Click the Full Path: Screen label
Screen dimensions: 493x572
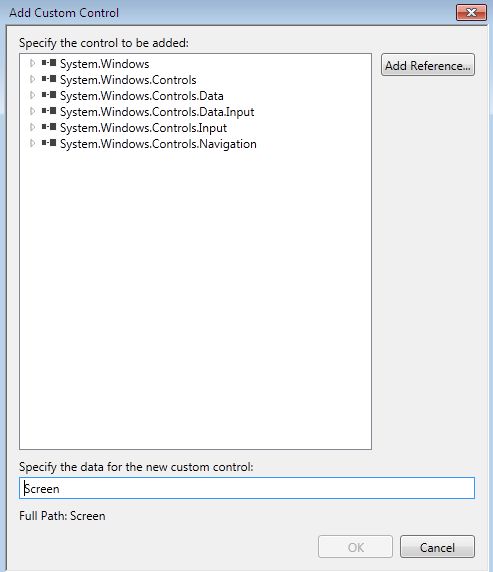[x=62, y=516]
